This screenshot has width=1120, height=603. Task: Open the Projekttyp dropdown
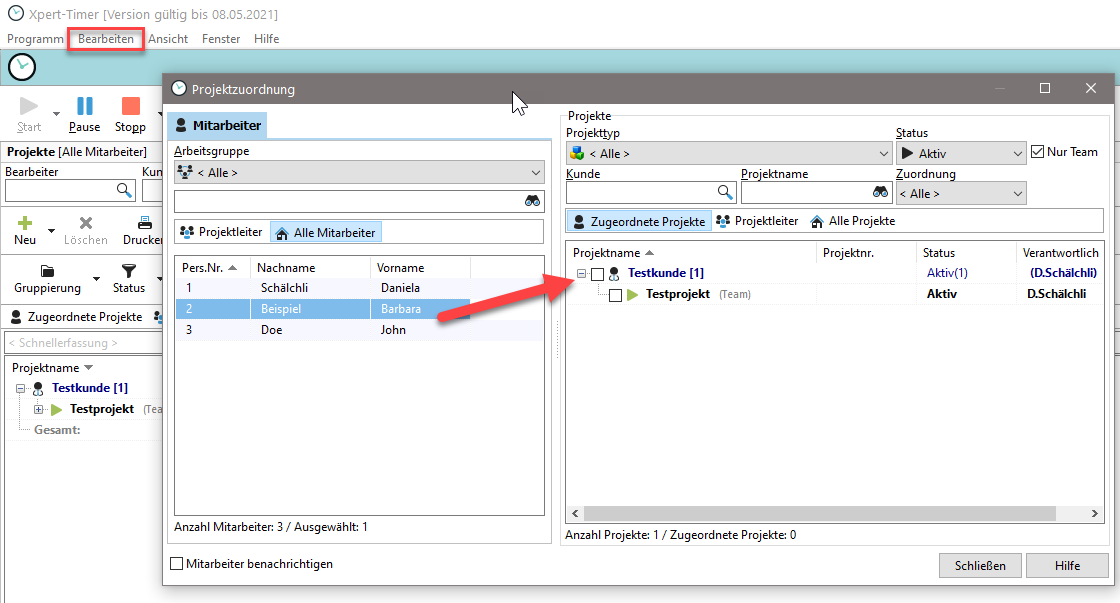728,154
